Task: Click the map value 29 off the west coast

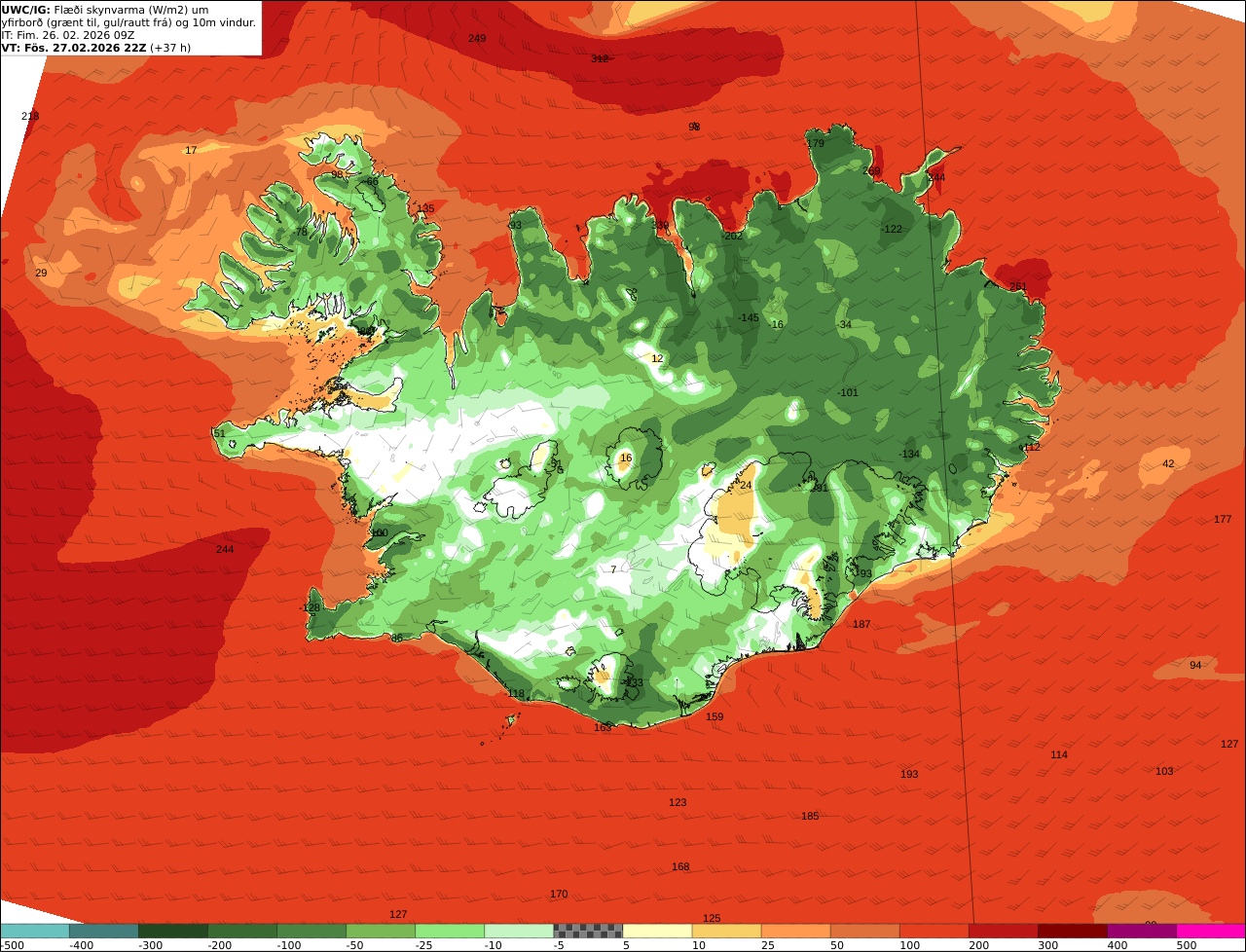Action: coord(41,274)
